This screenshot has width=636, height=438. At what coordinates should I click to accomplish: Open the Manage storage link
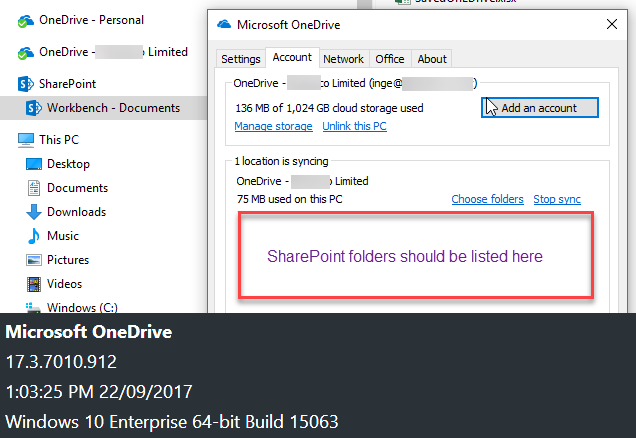(x=273, y=126)
